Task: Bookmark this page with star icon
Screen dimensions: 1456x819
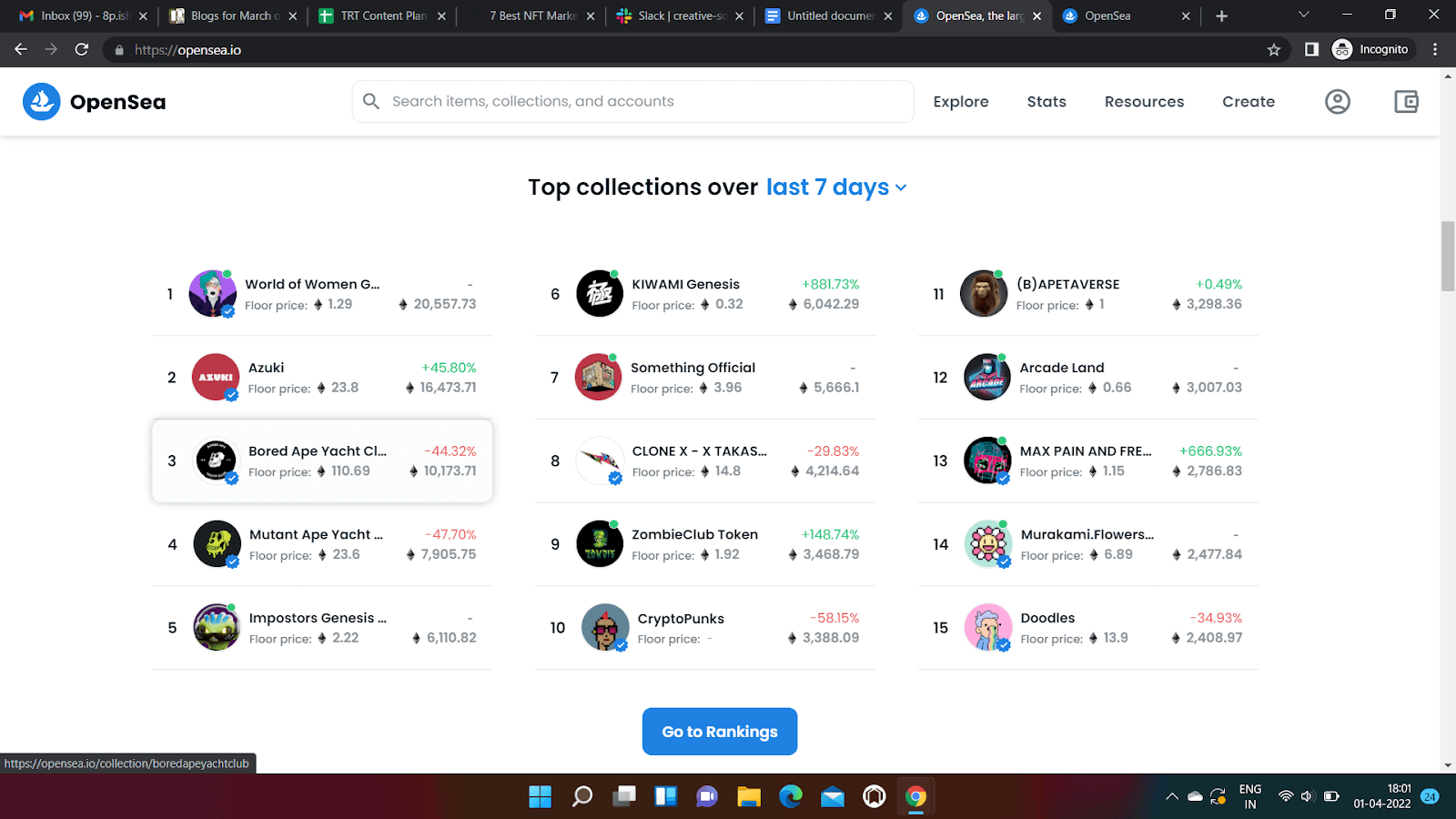Action: pos(1274,50)
